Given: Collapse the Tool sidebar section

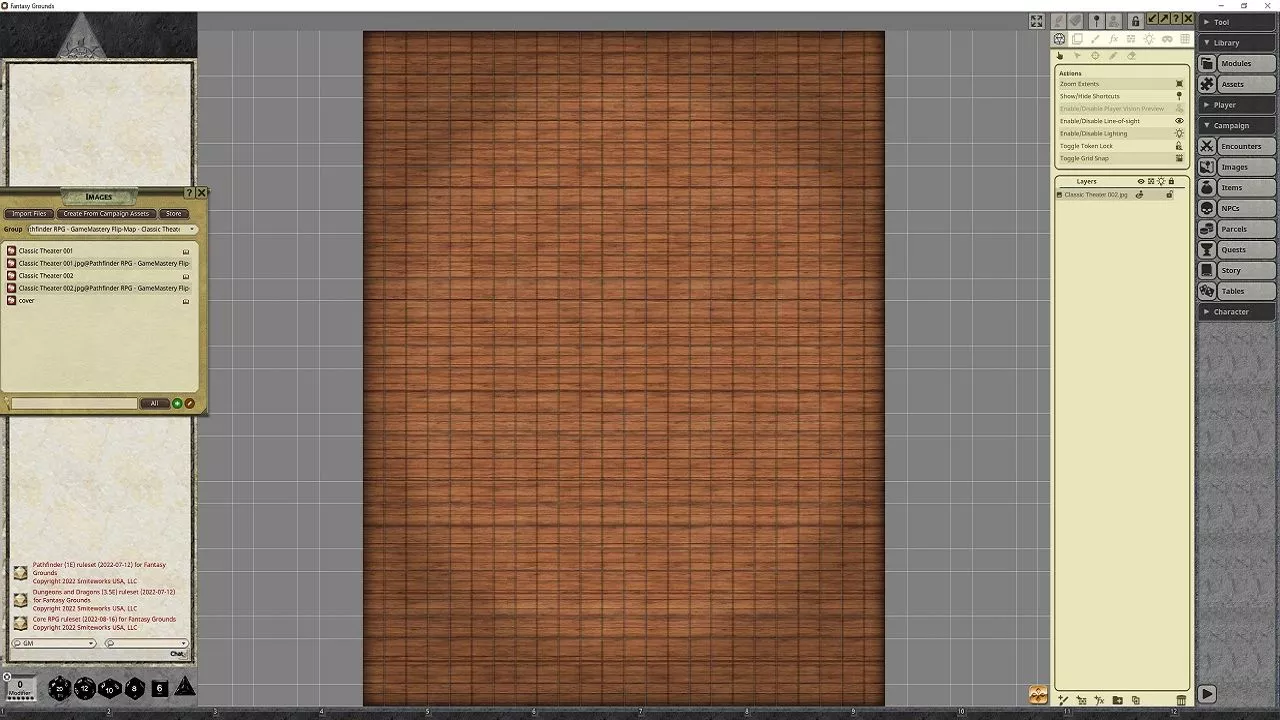Looking at the screenshot, I should click(1239, 22).
